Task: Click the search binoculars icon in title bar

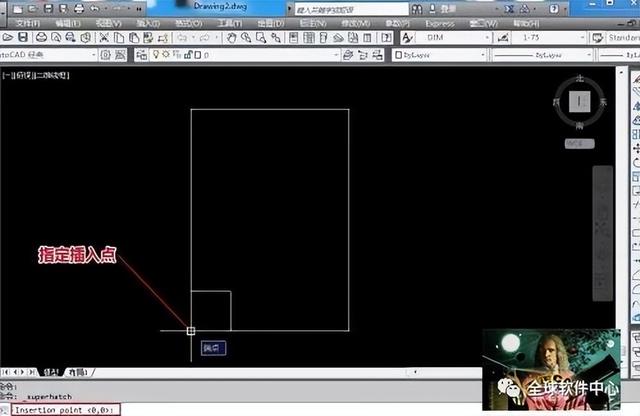Action: pos(417,9)
